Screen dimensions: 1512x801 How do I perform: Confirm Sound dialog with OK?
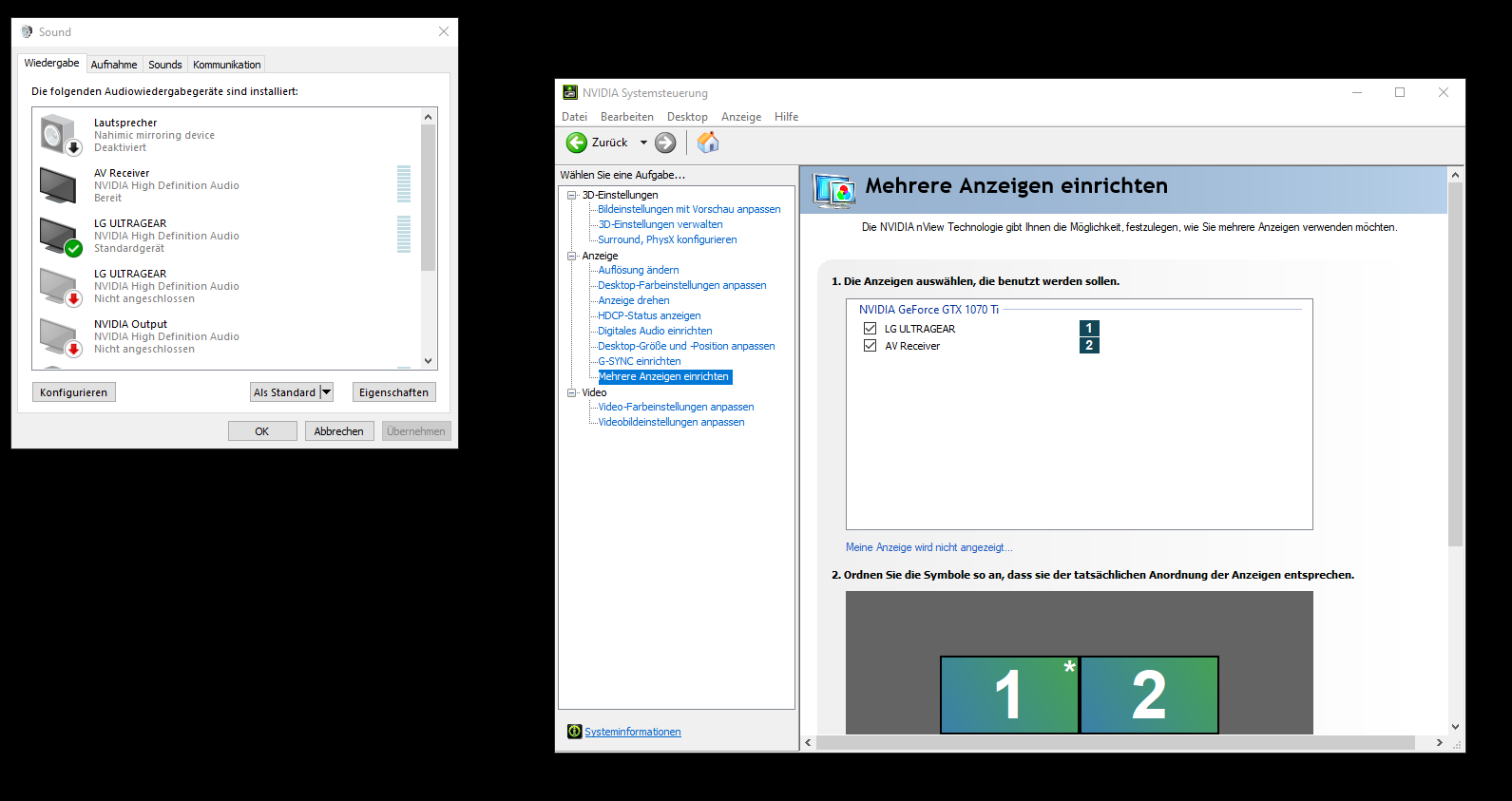pyautogui.click(x=262, y=430)
